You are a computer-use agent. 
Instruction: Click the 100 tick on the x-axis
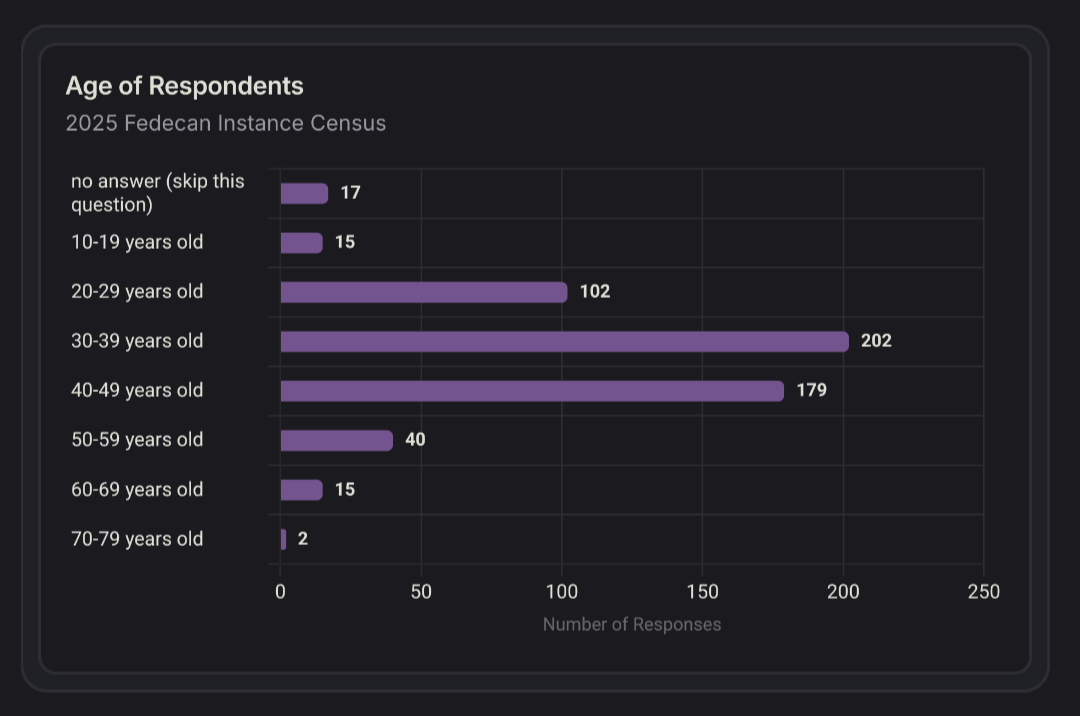click(x=561, y=592)
